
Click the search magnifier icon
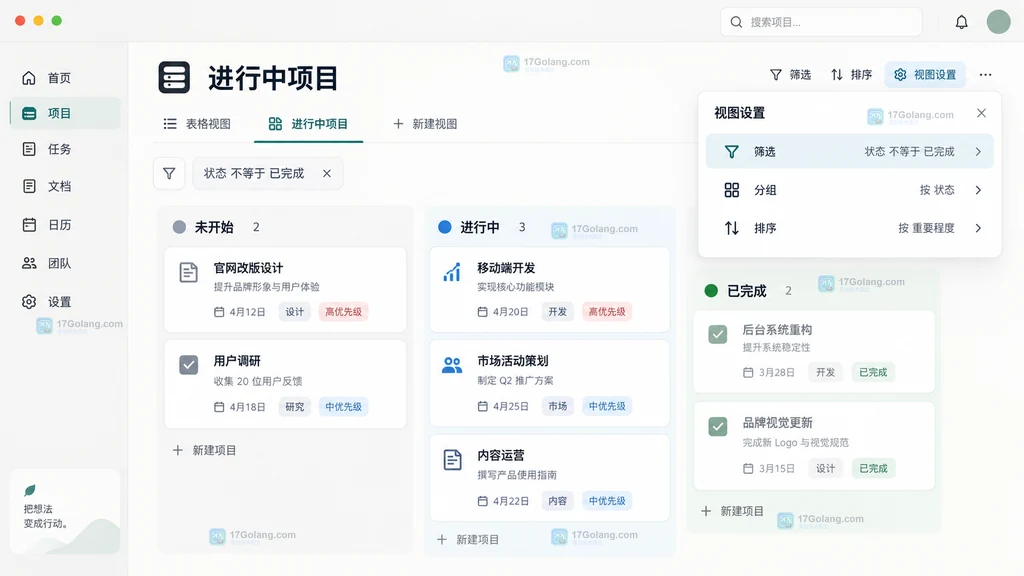(x=736, y=22)
